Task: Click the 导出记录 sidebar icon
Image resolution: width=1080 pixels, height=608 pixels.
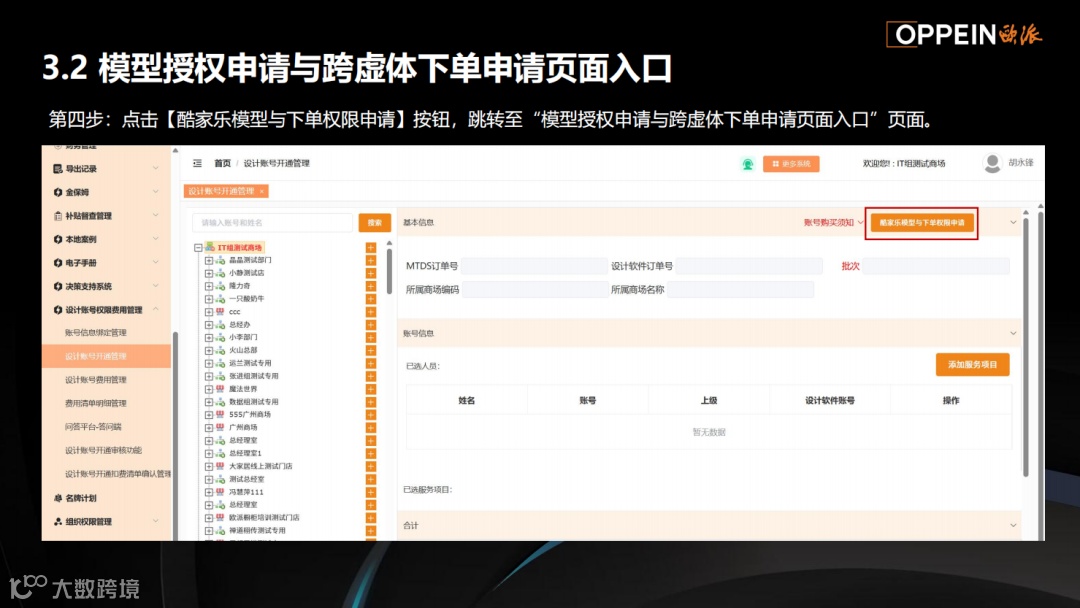Action: (58, 169)
